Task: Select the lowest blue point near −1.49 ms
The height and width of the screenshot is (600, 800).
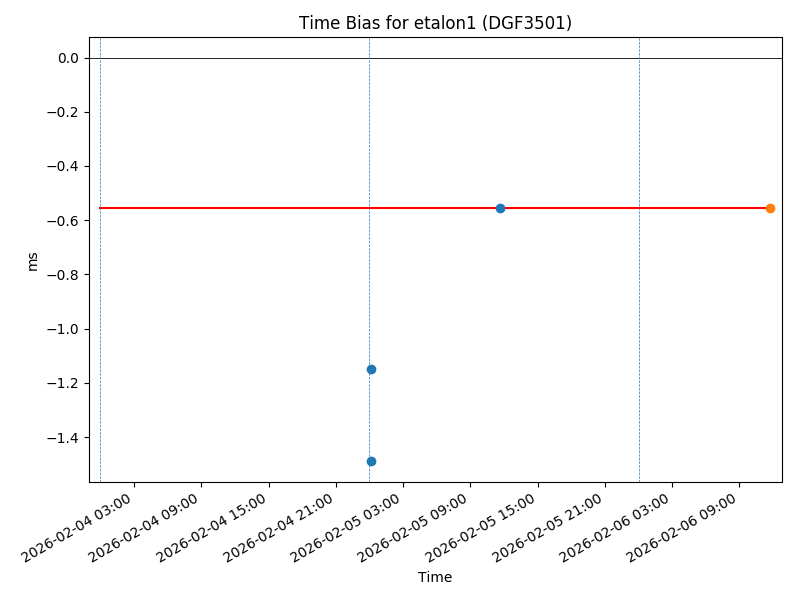Action: 371,461
